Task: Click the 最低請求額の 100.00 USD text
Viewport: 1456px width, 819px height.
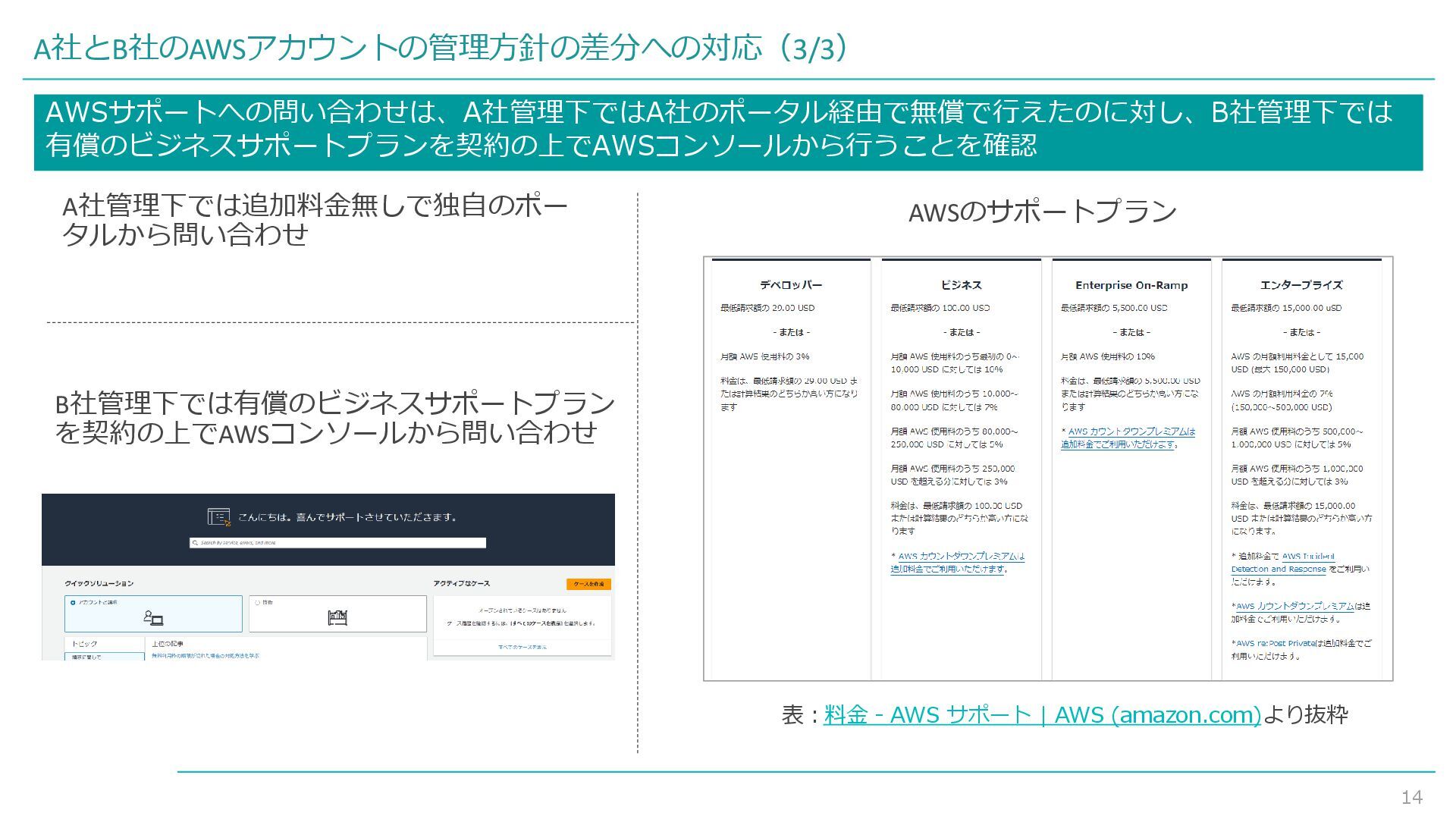Action: point(940,308)
